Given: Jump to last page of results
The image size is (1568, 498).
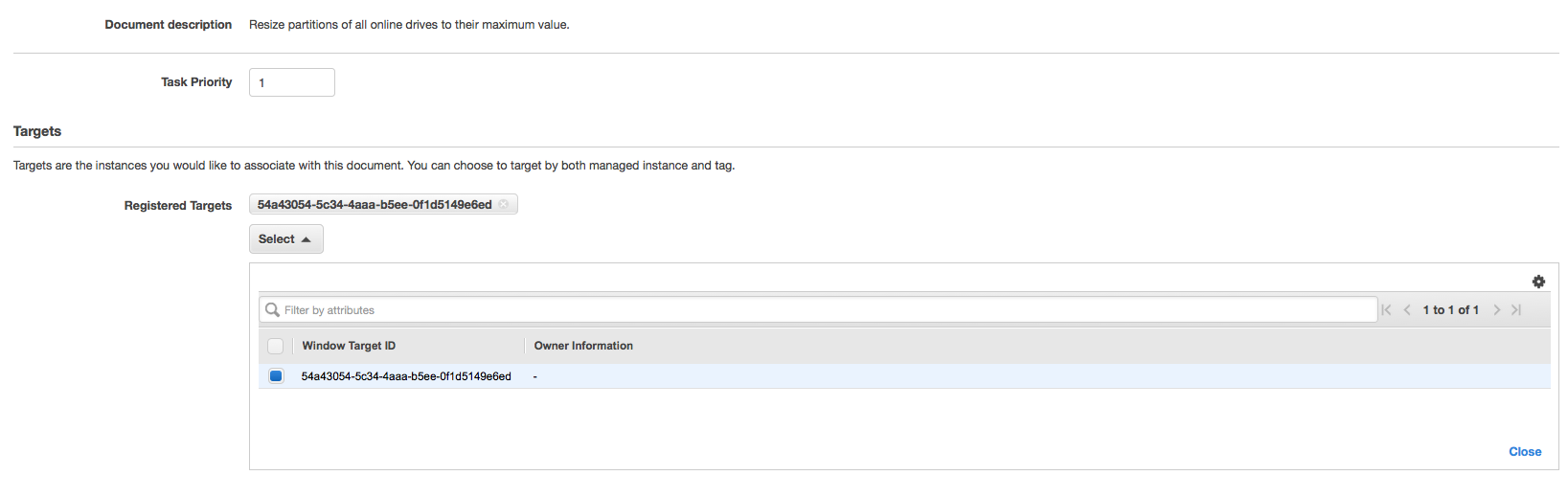Looking at the screenshot, I should click(x=1516, y=309).
